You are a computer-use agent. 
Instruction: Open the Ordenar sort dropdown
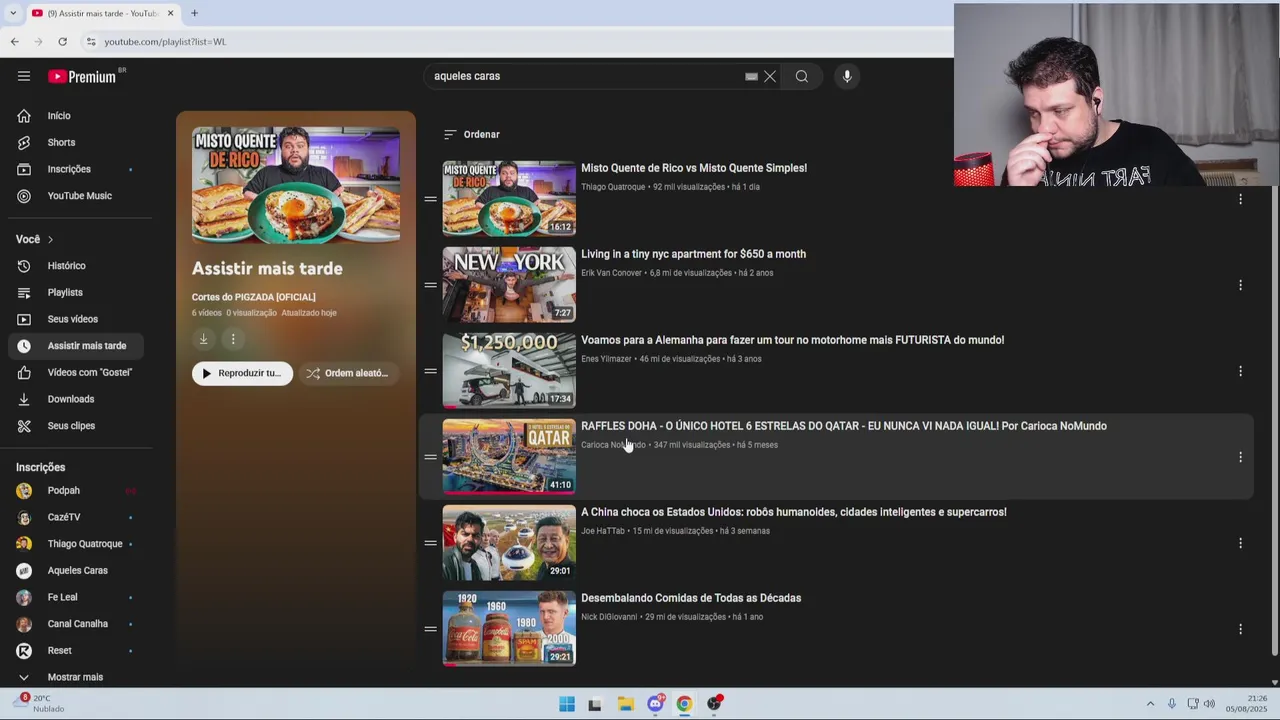471,134
